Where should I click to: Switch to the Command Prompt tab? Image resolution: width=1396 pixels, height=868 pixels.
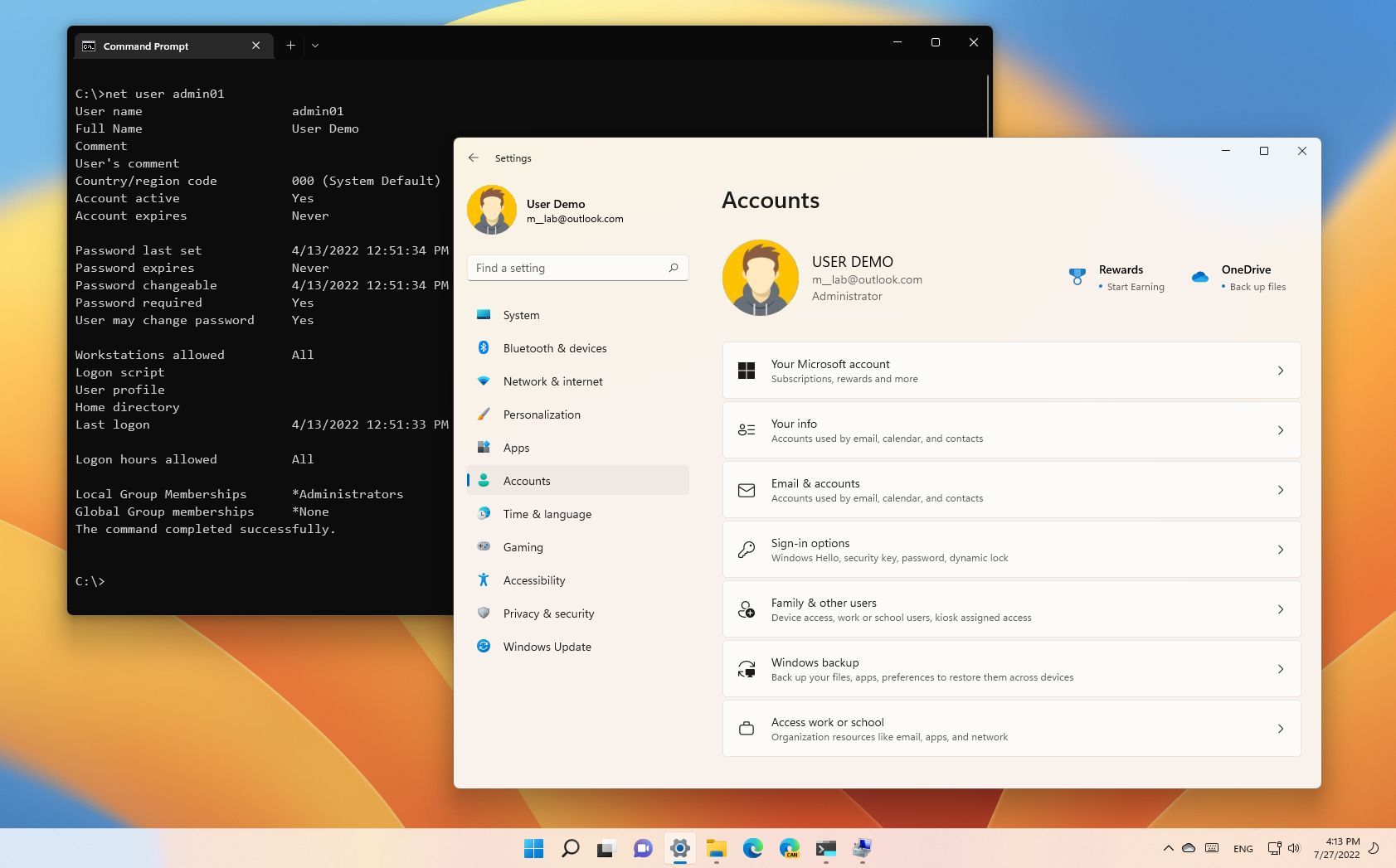[x=158, y=46]
